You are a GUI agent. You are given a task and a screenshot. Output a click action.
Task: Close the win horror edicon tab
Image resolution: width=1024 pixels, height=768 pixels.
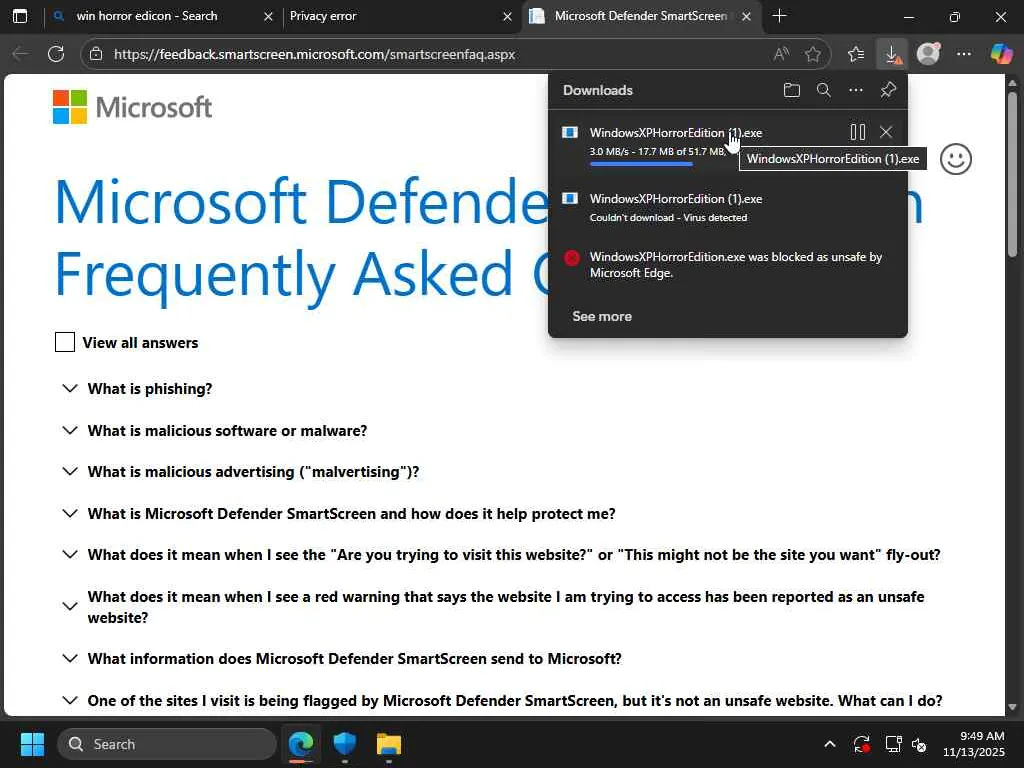[268, 17]
